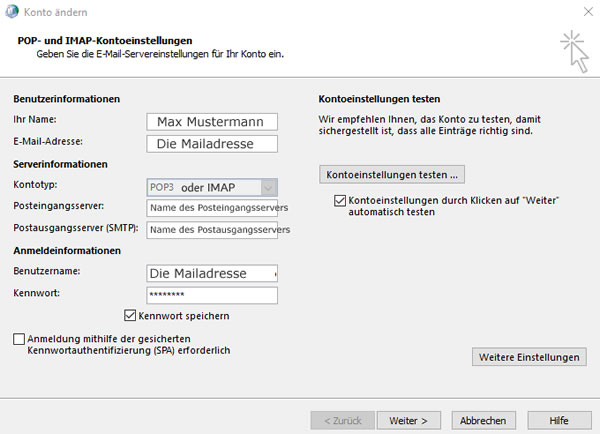Click the Postausgangsserver (SMTP) label
Screen dimensions: 600x434
76,228
